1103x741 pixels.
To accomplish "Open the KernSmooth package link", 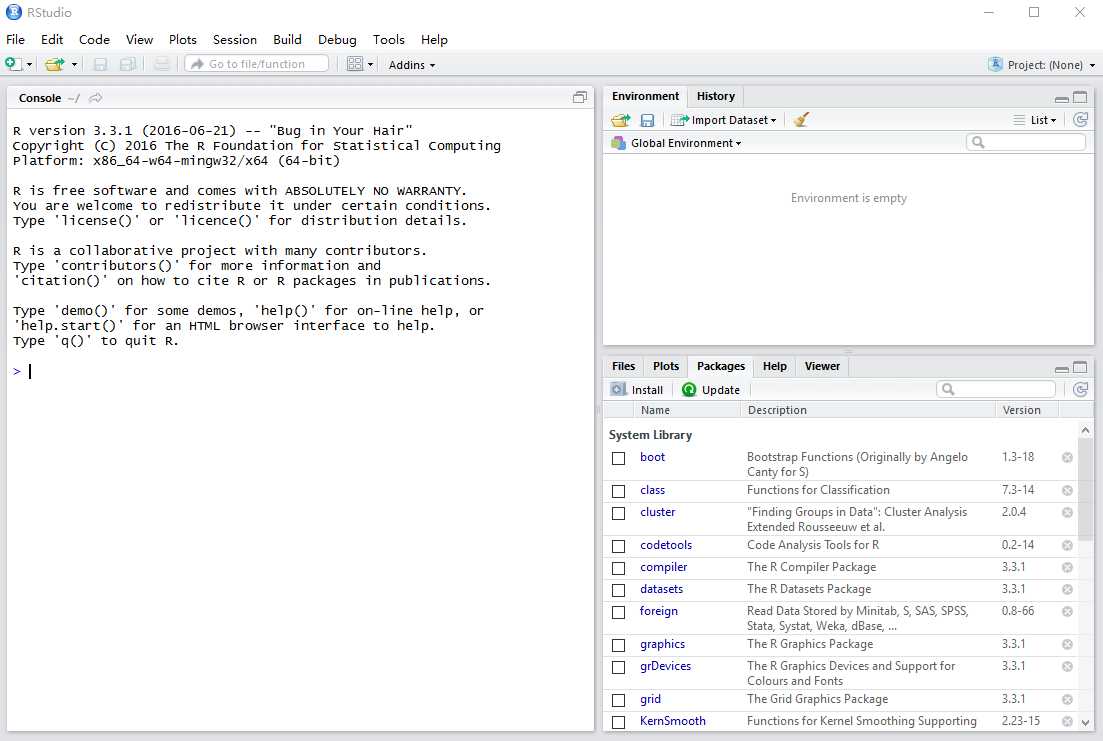I will click(x=672, y=721).
